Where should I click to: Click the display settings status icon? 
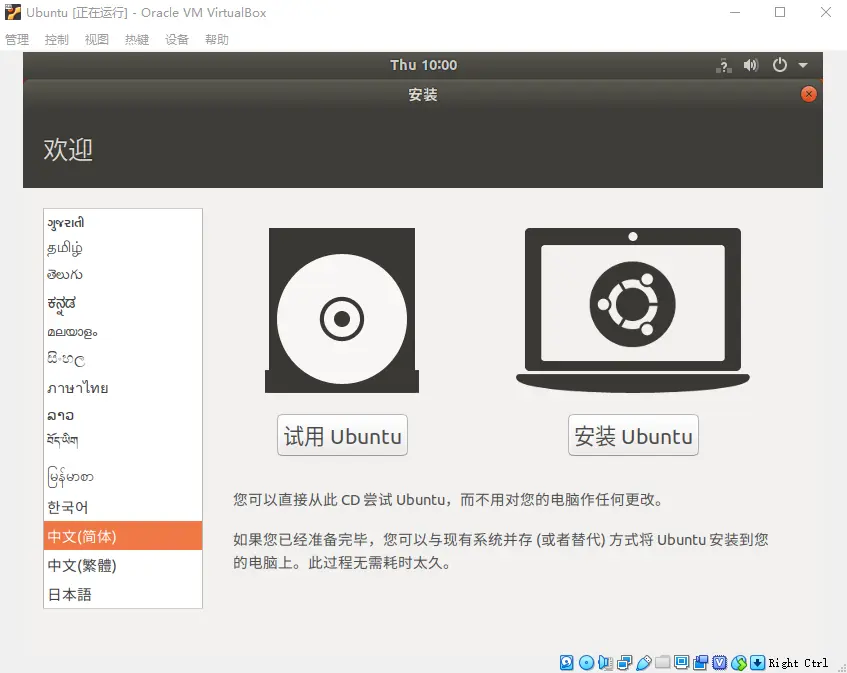(682, 662)
